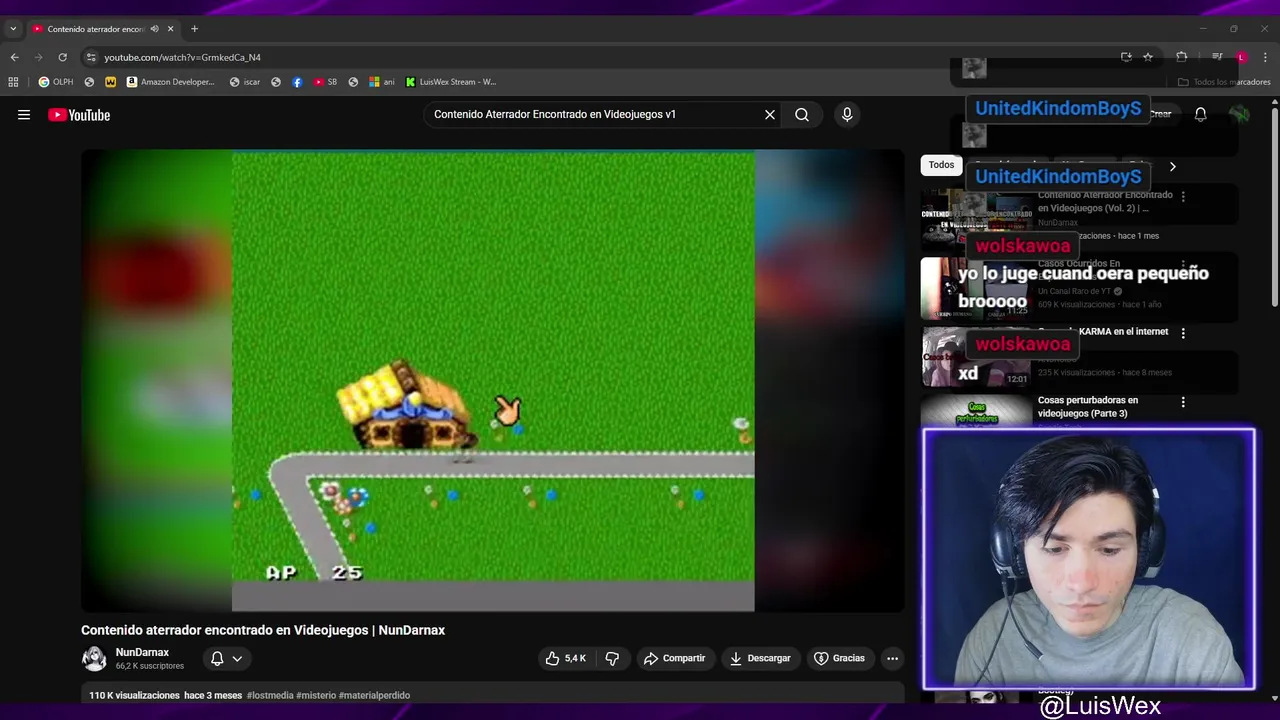Click the #misterio hashtag
The image size is (1280, 720).
(316, 695)
